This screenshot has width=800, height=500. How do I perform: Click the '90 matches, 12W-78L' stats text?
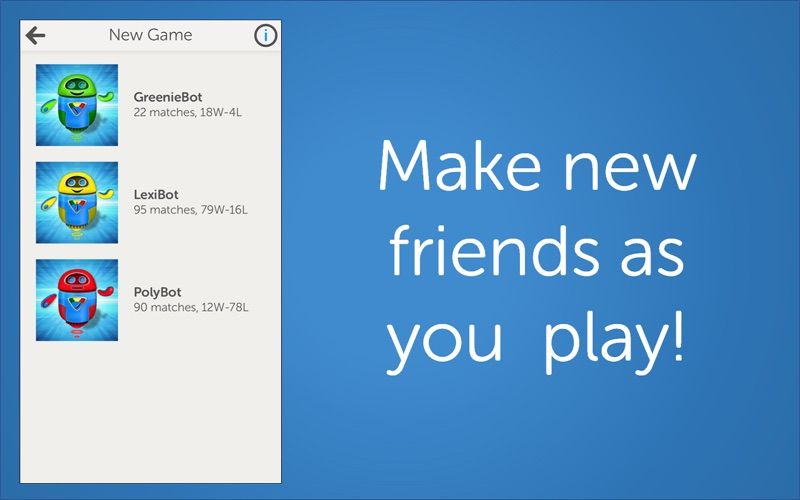191,307
